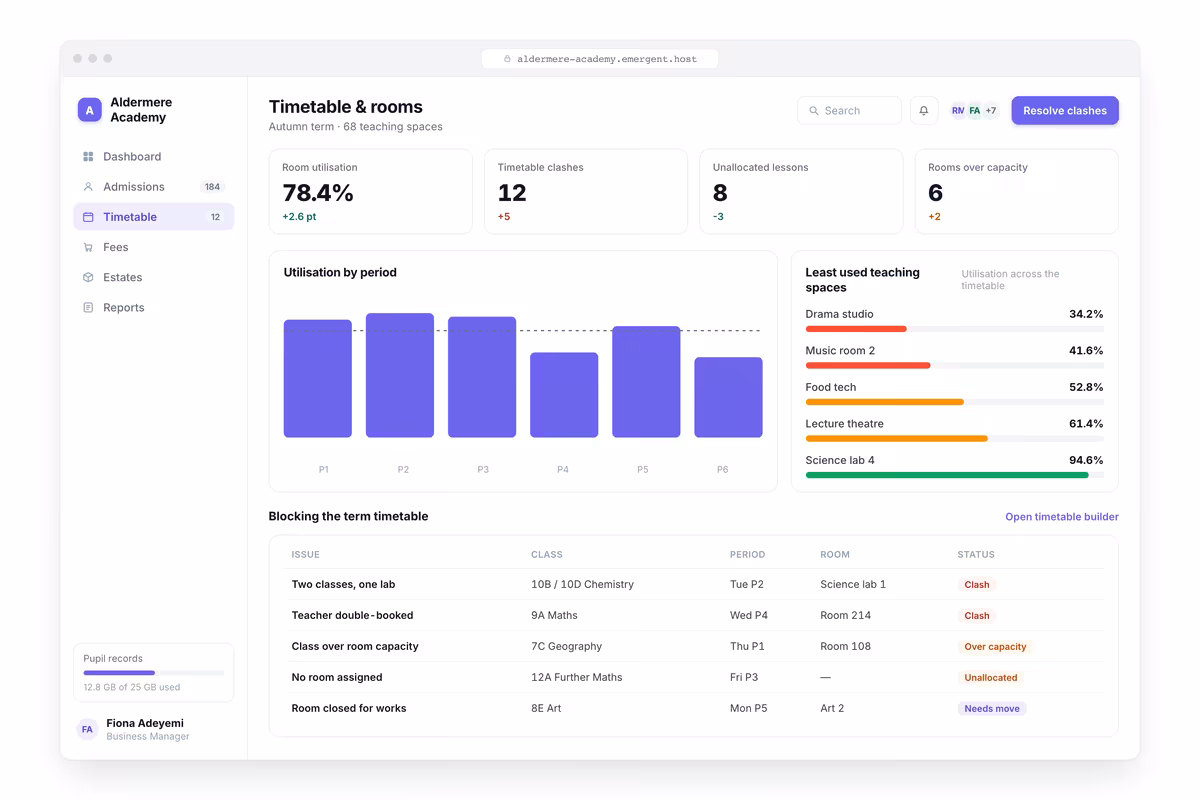The height and width of the screenshot is (800, 1200).
Task: Click the Room utilisation 78.4% card
Action: pyautogui.click(x=371, y=192)
